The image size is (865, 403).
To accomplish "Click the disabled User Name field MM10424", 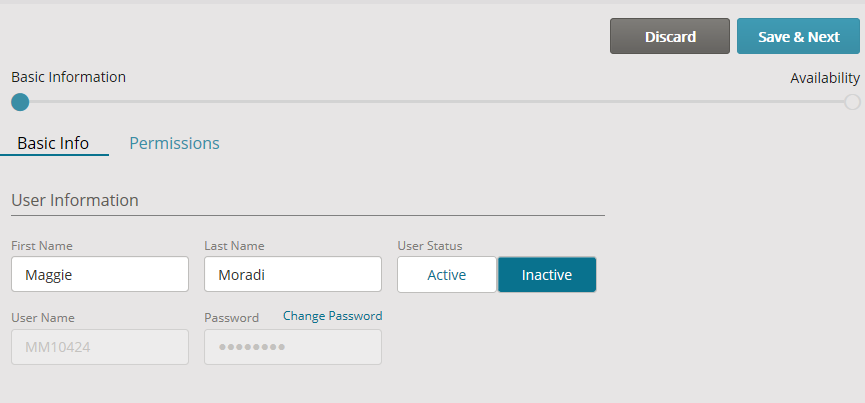I will (100, 347).
